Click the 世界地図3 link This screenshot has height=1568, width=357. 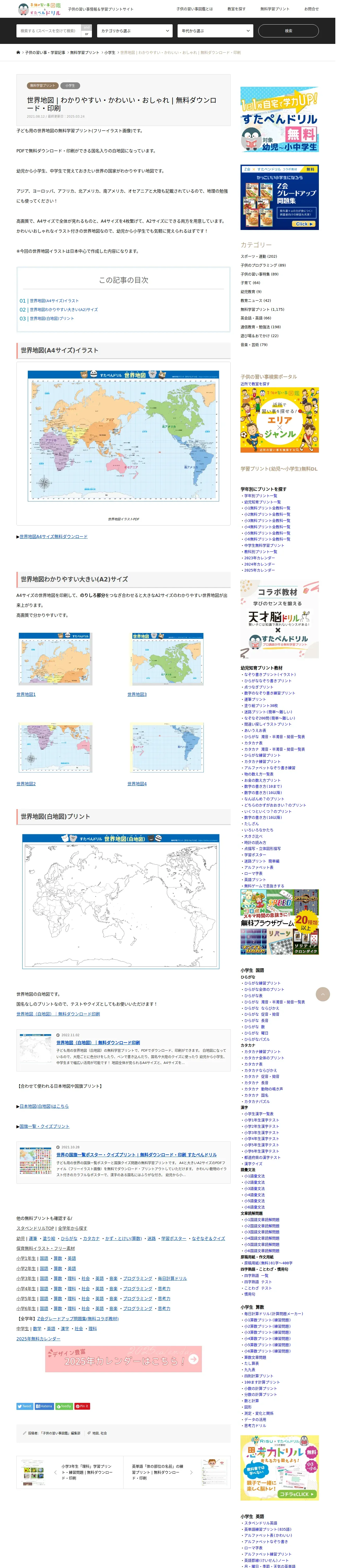(137, 695)
